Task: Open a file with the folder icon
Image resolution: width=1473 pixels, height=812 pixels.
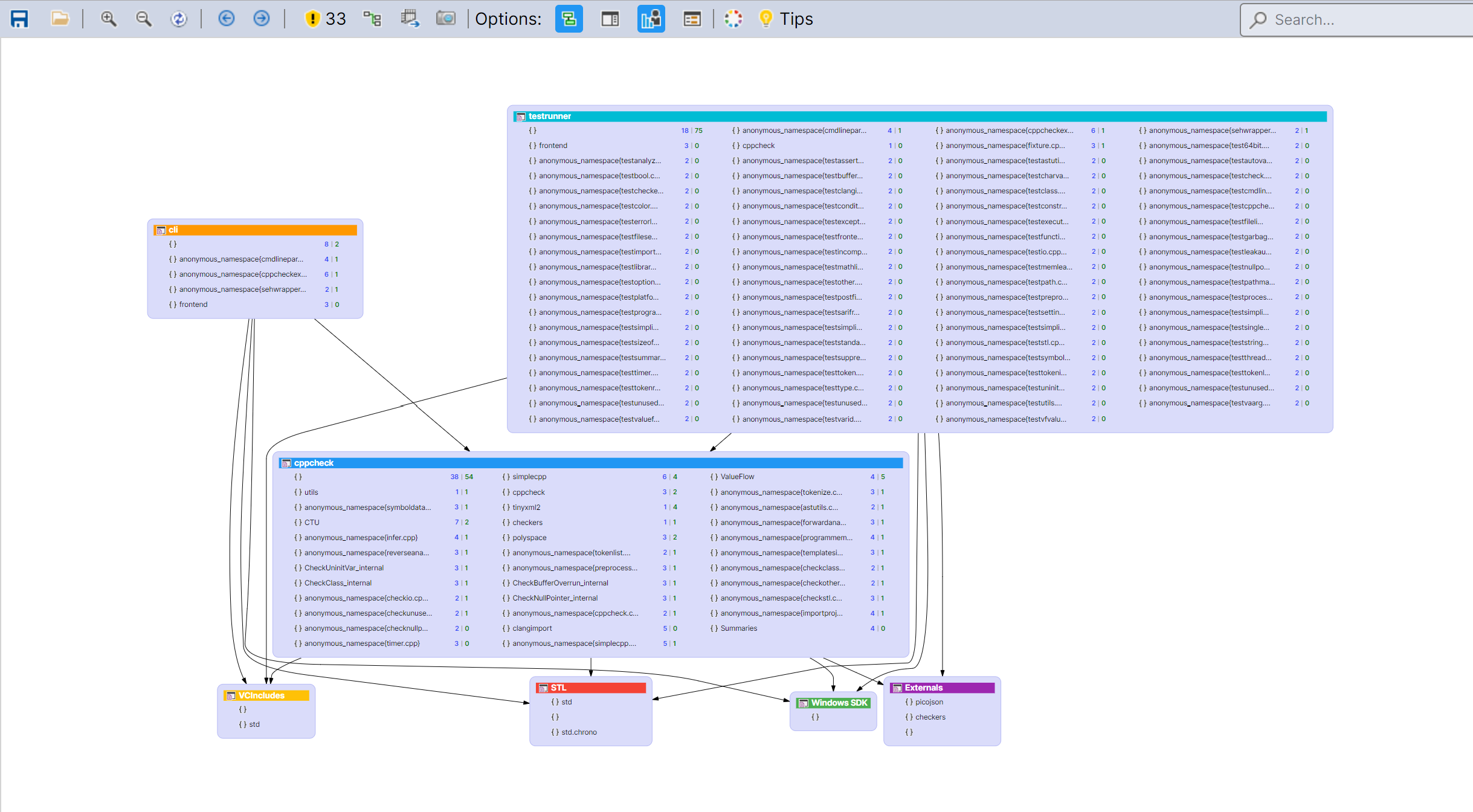Action: [60, 19]
